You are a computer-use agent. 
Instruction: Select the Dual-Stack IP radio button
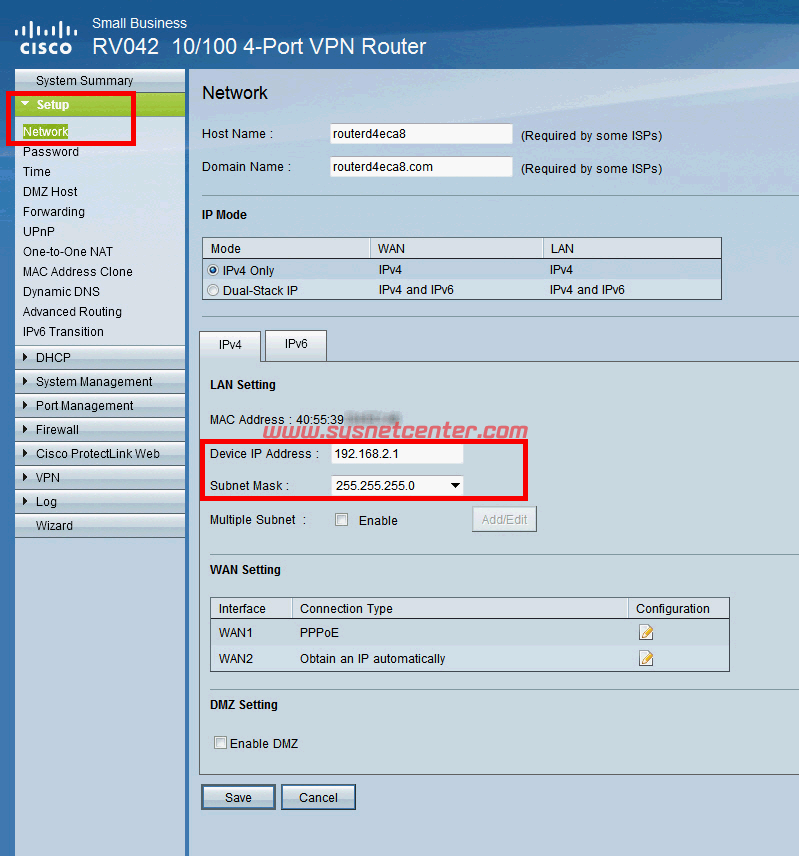[x=213, y=290]
